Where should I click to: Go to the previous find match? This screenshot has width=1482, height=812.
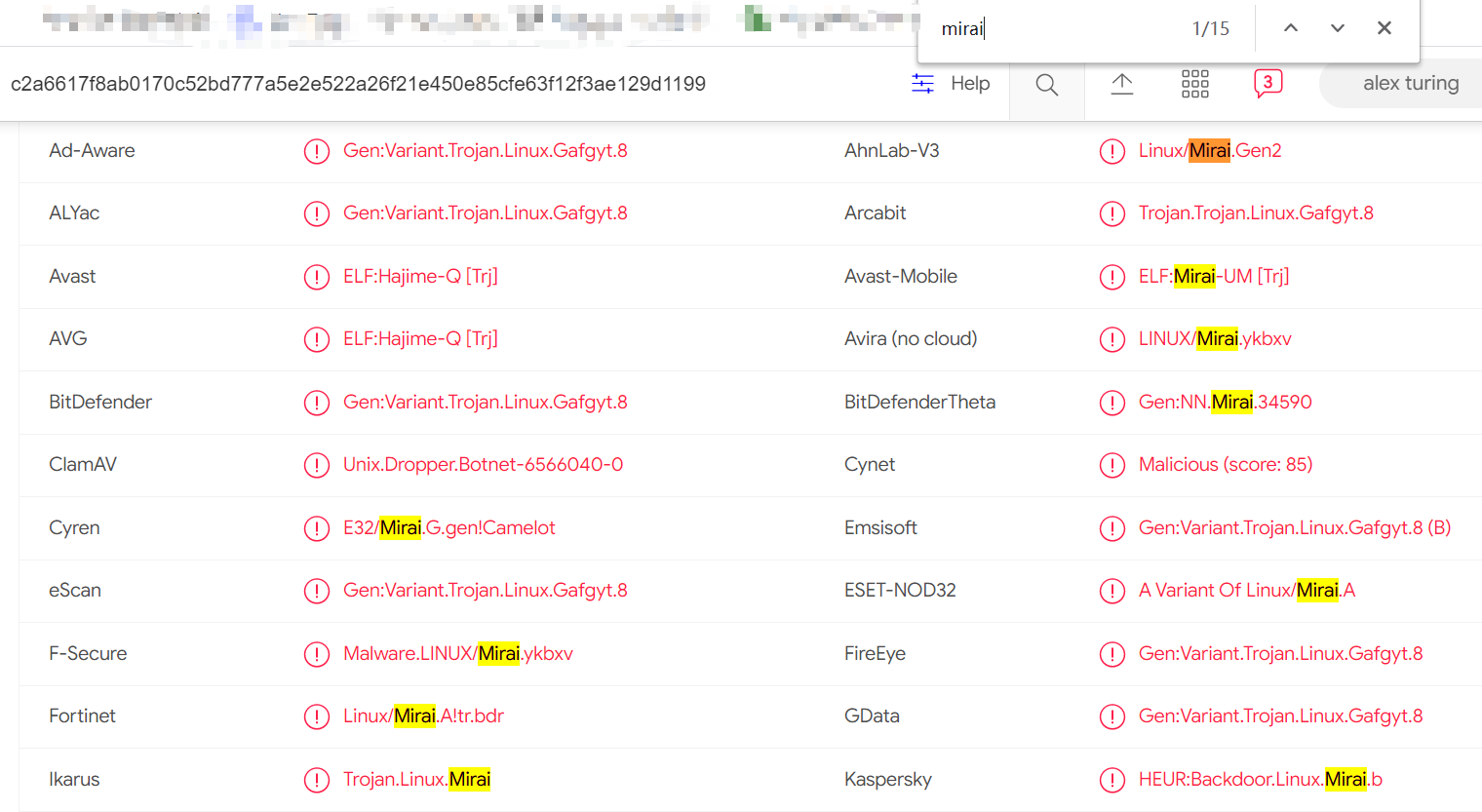(1291, 28)
